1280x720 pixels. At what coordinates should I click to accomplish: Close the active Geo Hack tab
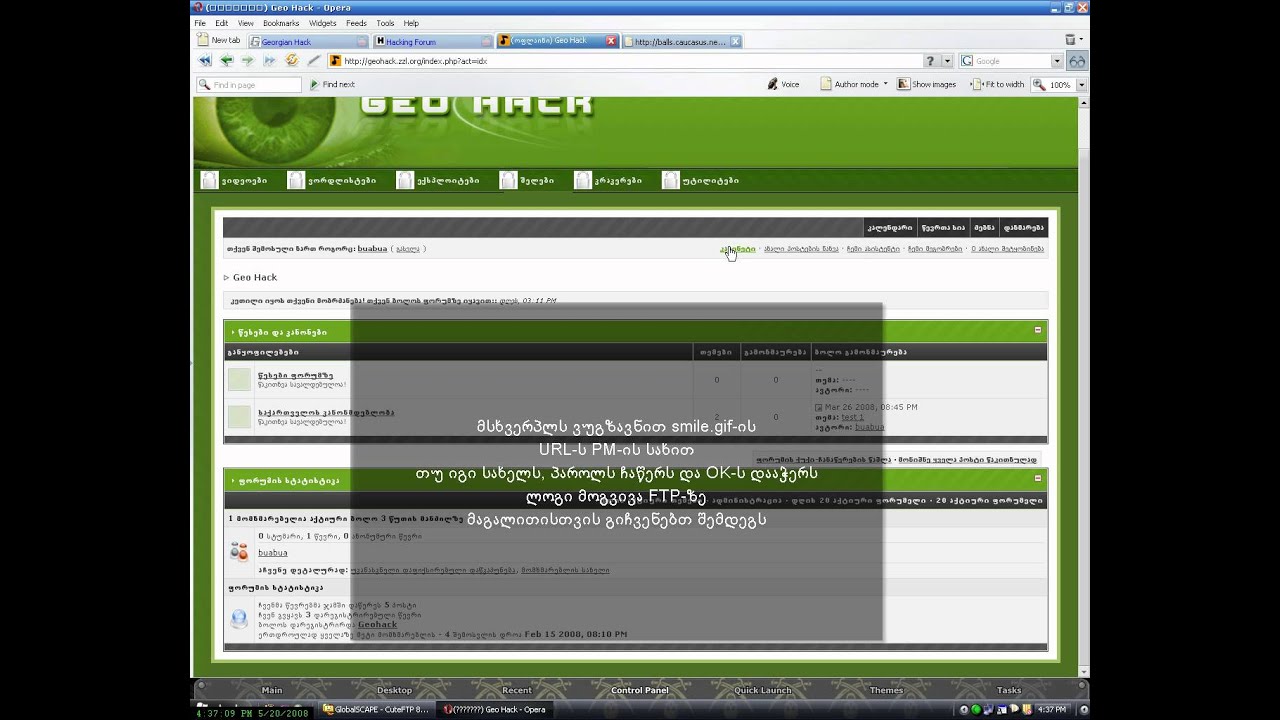[x=611, y=41]
